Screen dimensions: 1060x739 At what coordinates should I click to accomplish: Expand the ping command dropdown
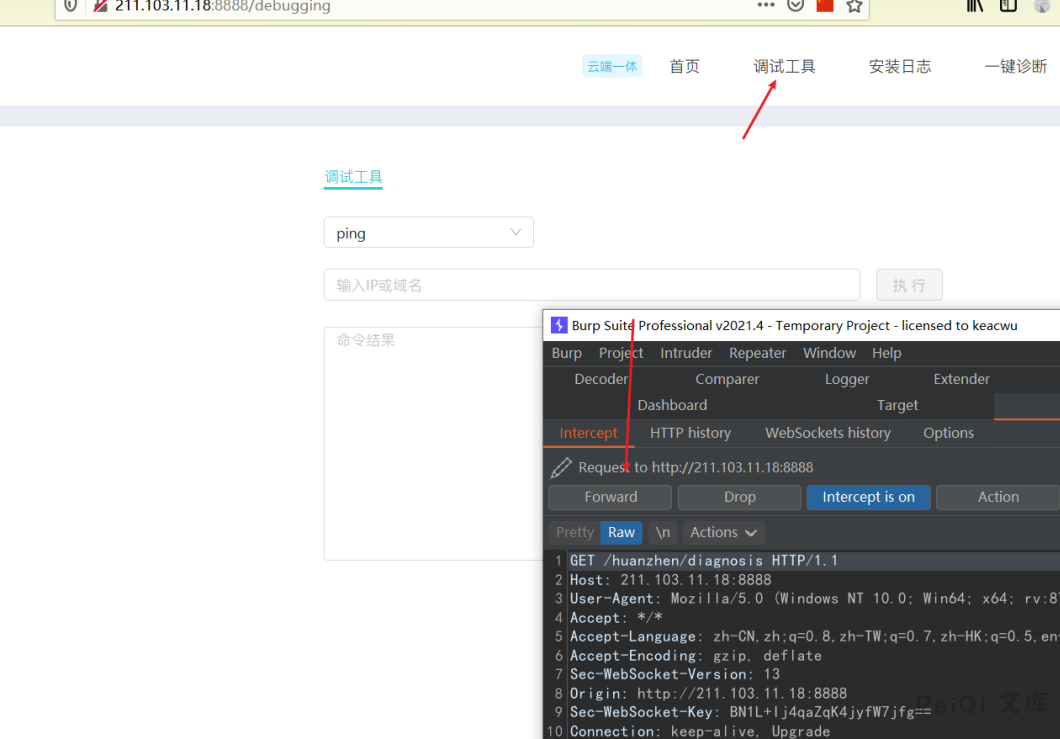[x=428, y=233]
